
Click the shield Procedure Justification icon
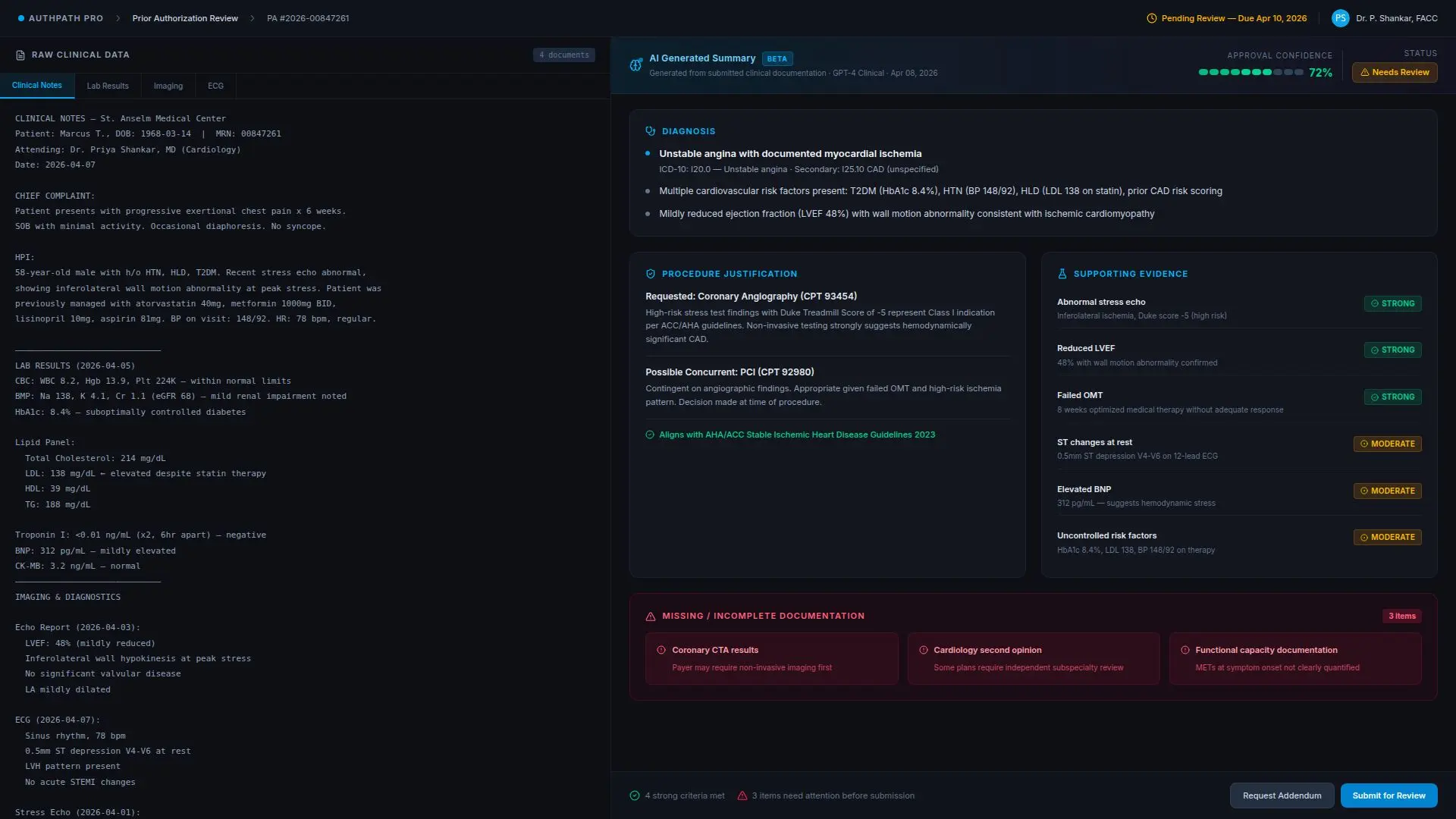coord(650,274)
